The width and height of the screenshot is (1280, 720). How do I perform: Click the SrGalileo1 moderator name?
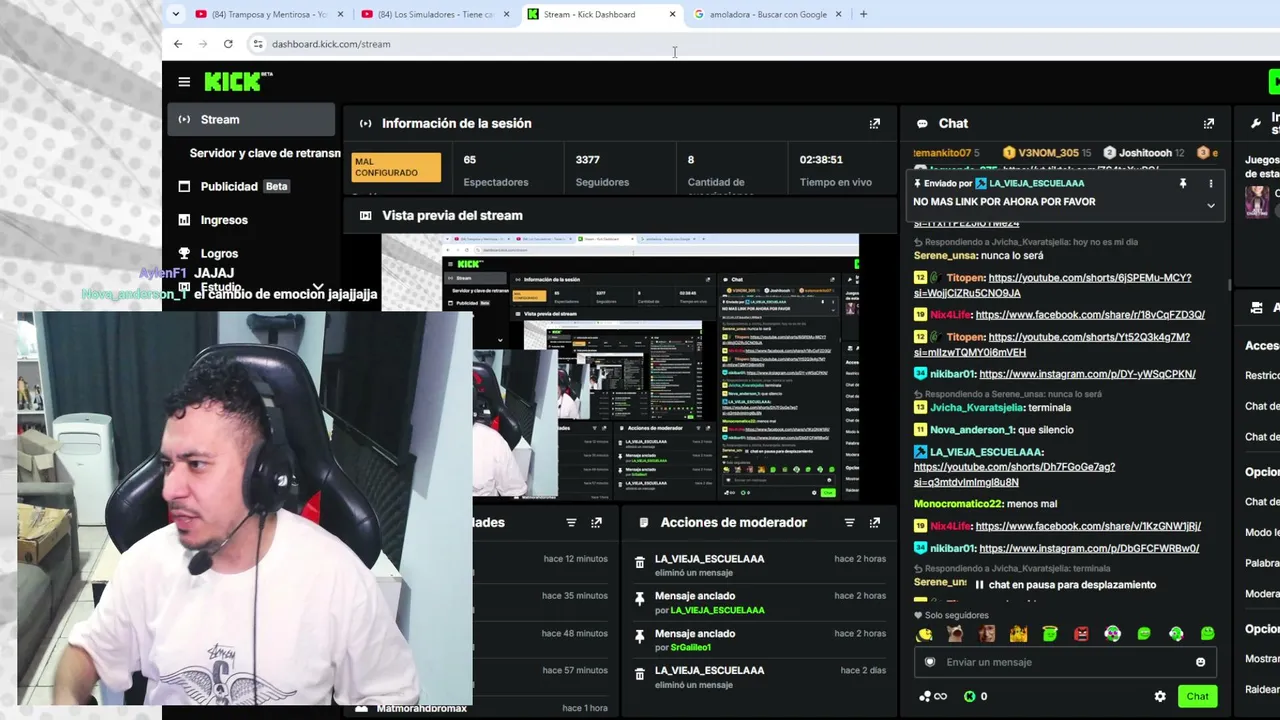pyautogui.click(x=691, y=648)
